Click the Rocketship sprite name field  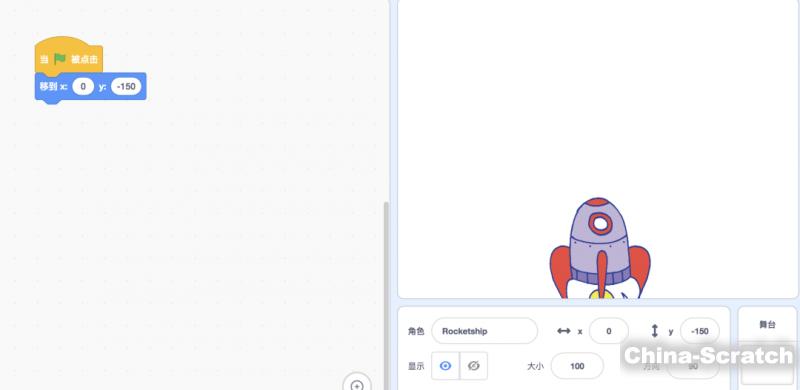(485, 331)
